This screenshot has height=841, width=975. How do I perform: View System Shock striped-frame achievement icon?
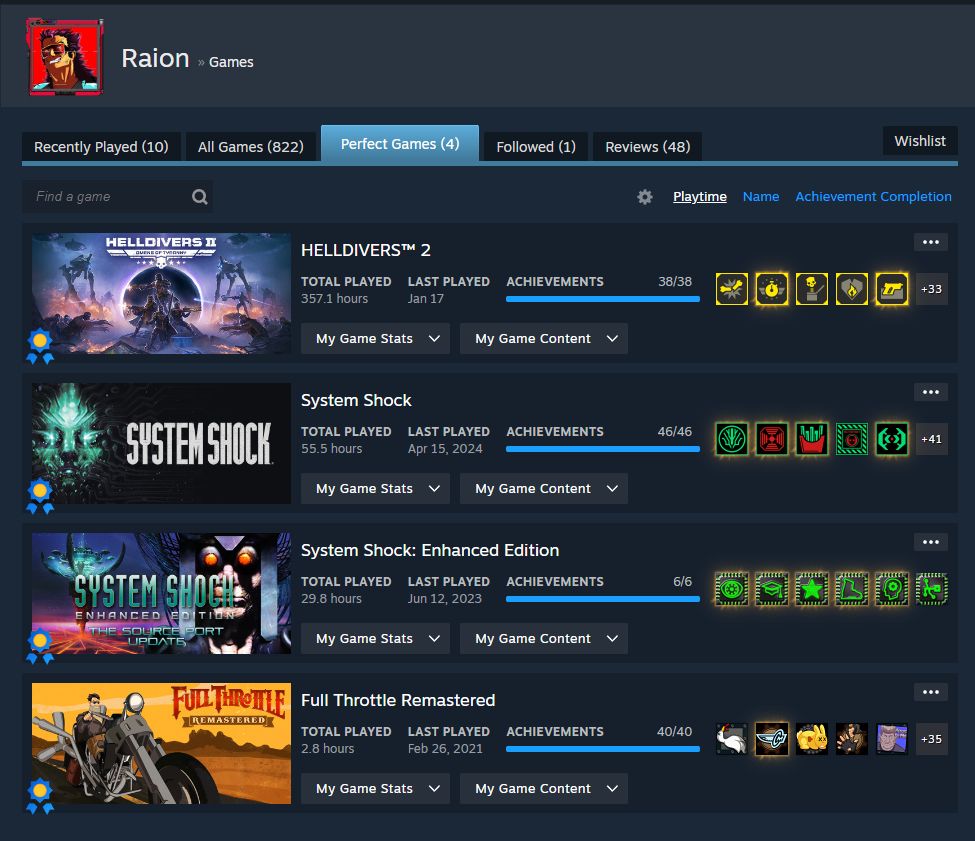click(851, 439)
